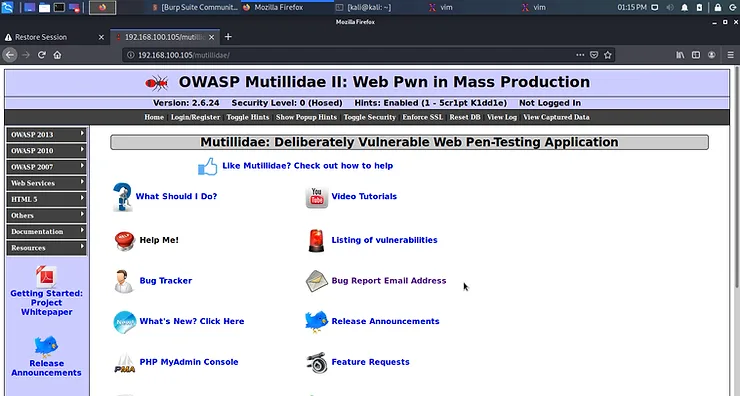Open the Burp Suite Community taskbar window
Viewport: 740px width, 396px height.
[x=195, y=7]
